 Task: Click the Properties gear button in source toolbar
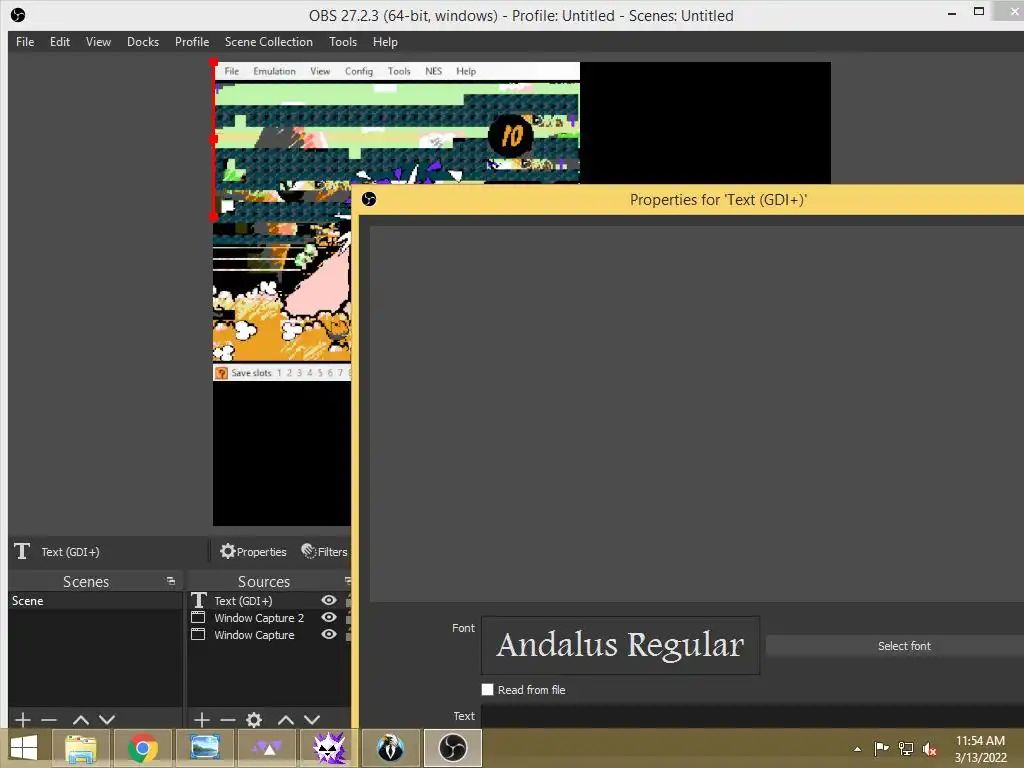coord(253,552)
